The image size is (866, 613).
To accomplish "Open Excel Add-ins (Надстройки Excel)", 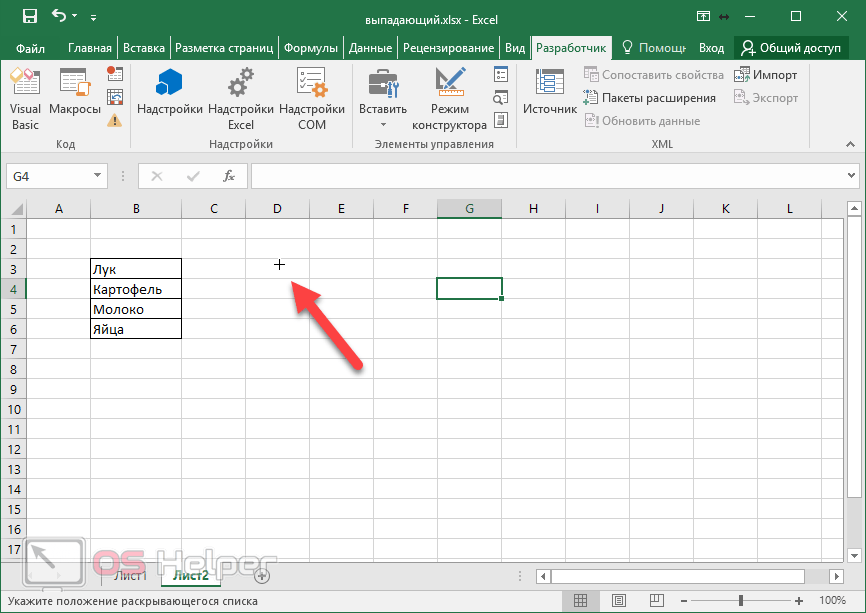I will (241, 99).
